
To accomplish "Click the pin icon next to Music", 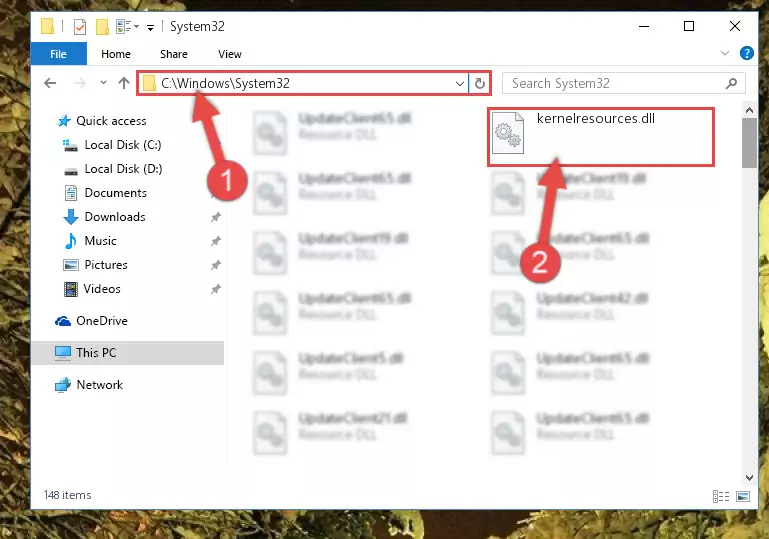I will click(215, 241).
